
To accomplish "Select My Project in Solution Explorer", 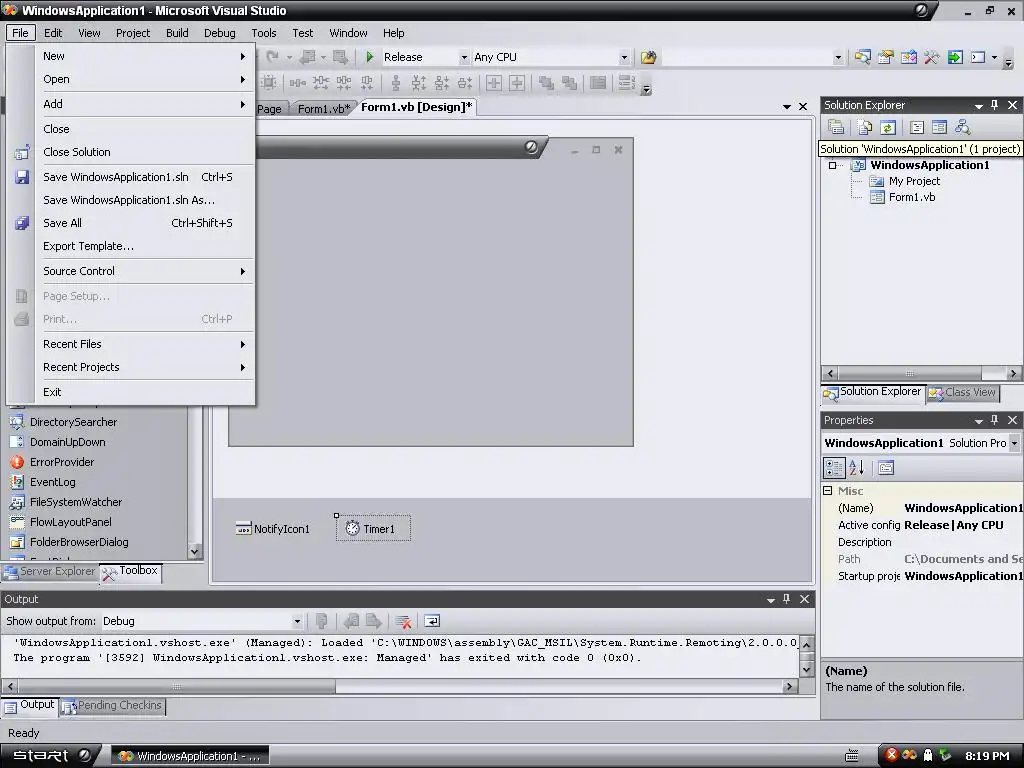I will coord(904,181).
